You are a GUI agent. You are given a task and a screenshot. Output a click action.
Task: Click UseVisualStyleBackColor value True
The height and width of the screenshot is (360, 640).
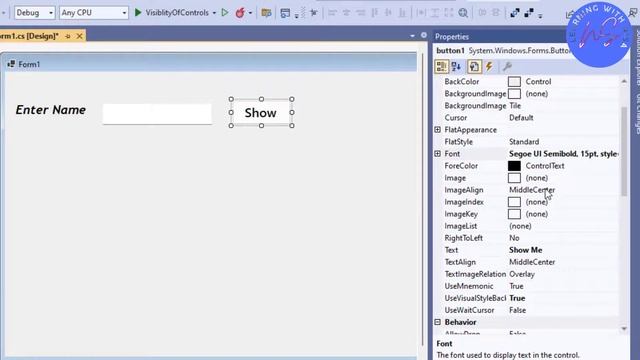[517, 298]
